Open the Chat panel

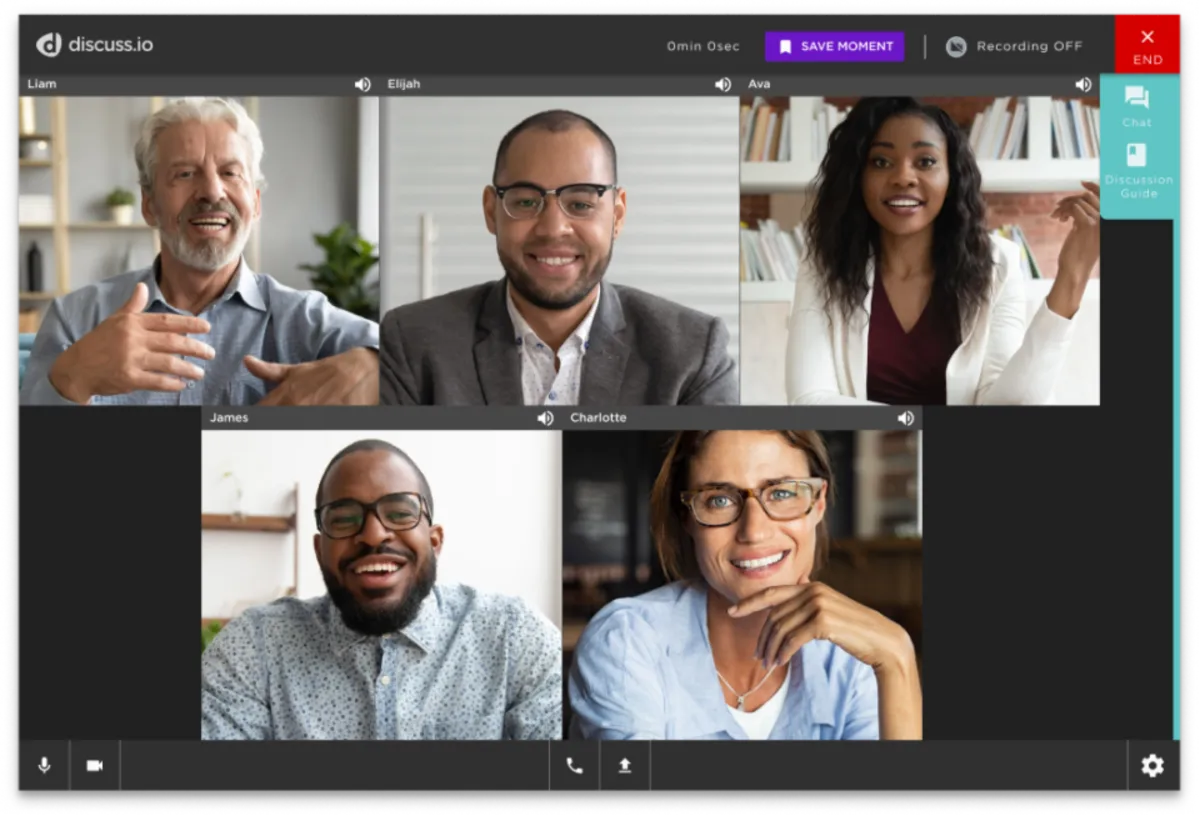point(1137,106)
